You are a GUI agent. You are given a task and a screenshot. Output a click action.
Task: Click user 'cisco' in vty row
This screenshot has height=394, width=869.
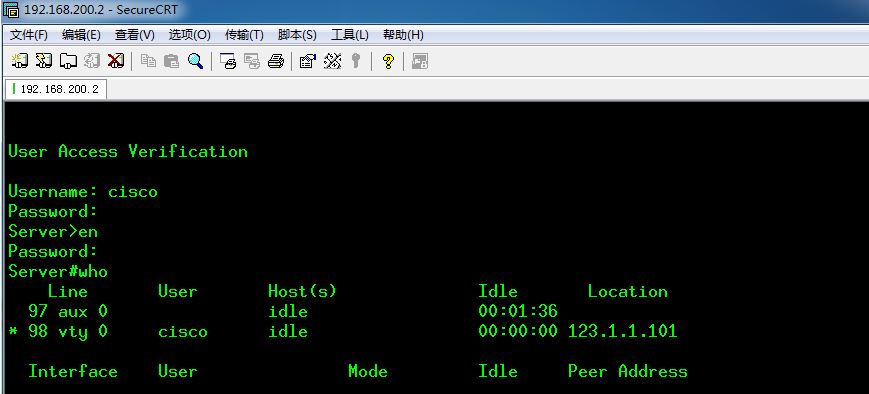[183, 331]
